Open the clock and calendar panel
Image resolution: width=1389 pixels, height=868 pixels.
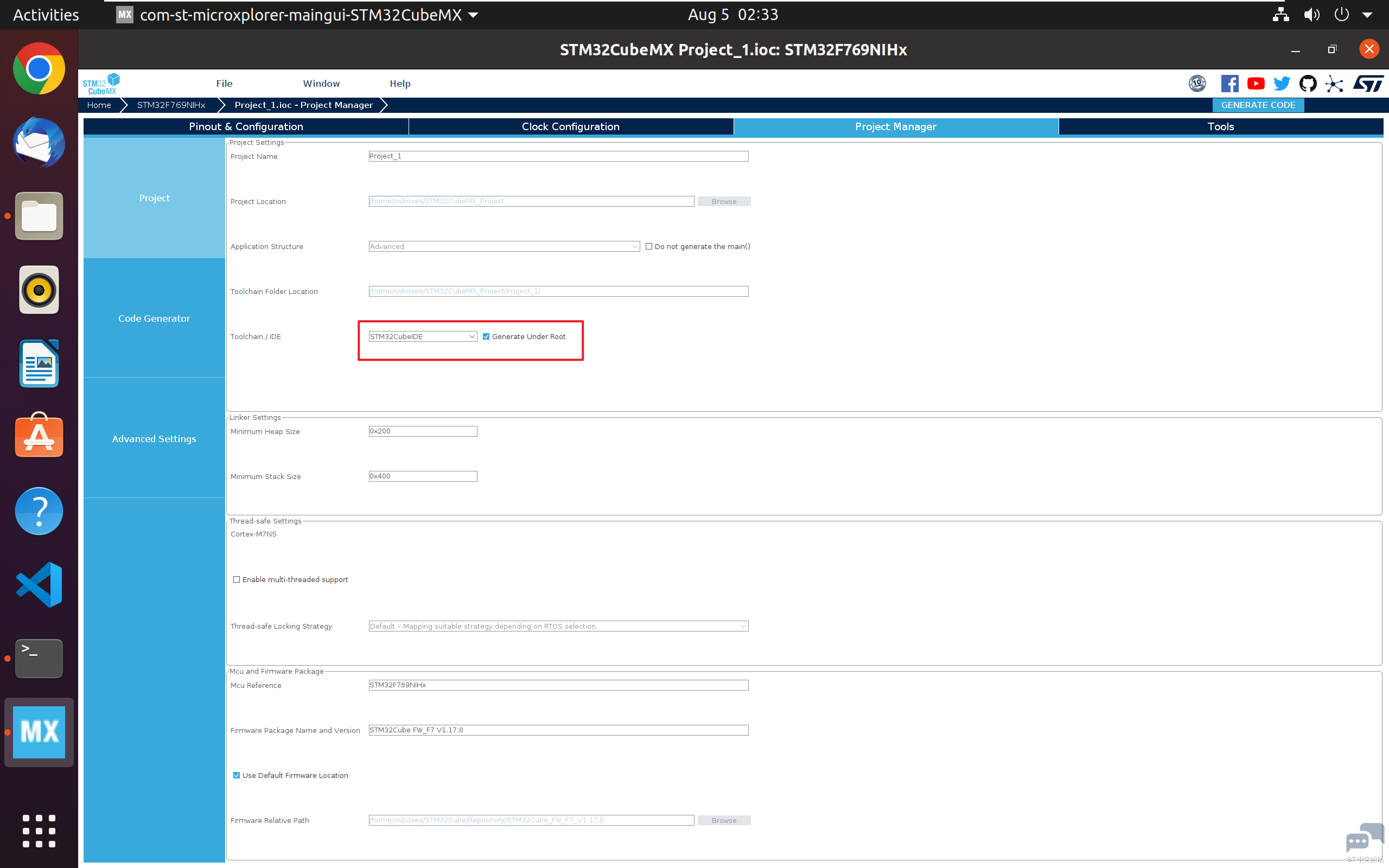(733, 15)
